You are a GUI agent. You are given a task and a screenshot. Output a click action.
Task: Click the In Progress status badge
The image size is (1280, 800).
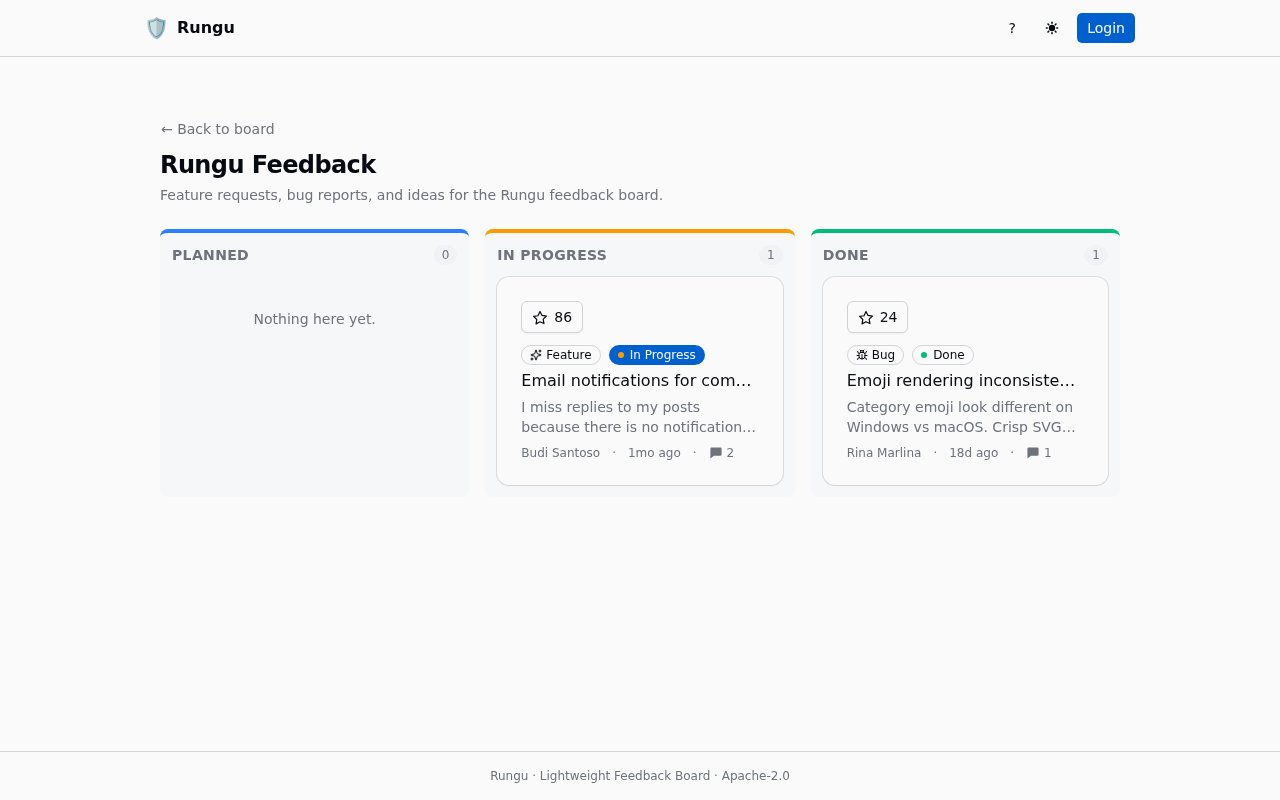coord(657,355)
